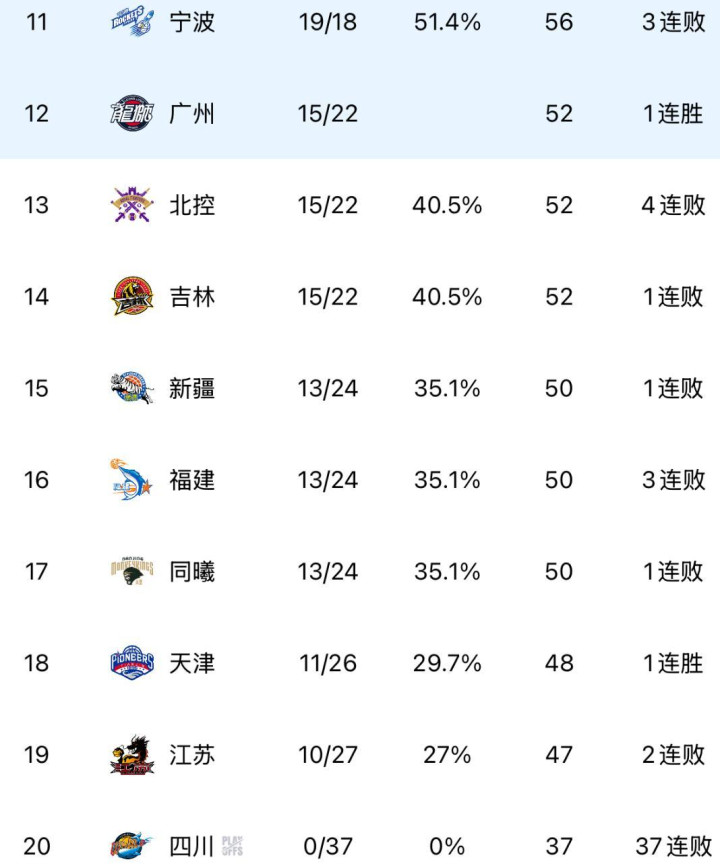Click the 37连败 losing streak text
The image size is (720, 864).
[673, 846]
